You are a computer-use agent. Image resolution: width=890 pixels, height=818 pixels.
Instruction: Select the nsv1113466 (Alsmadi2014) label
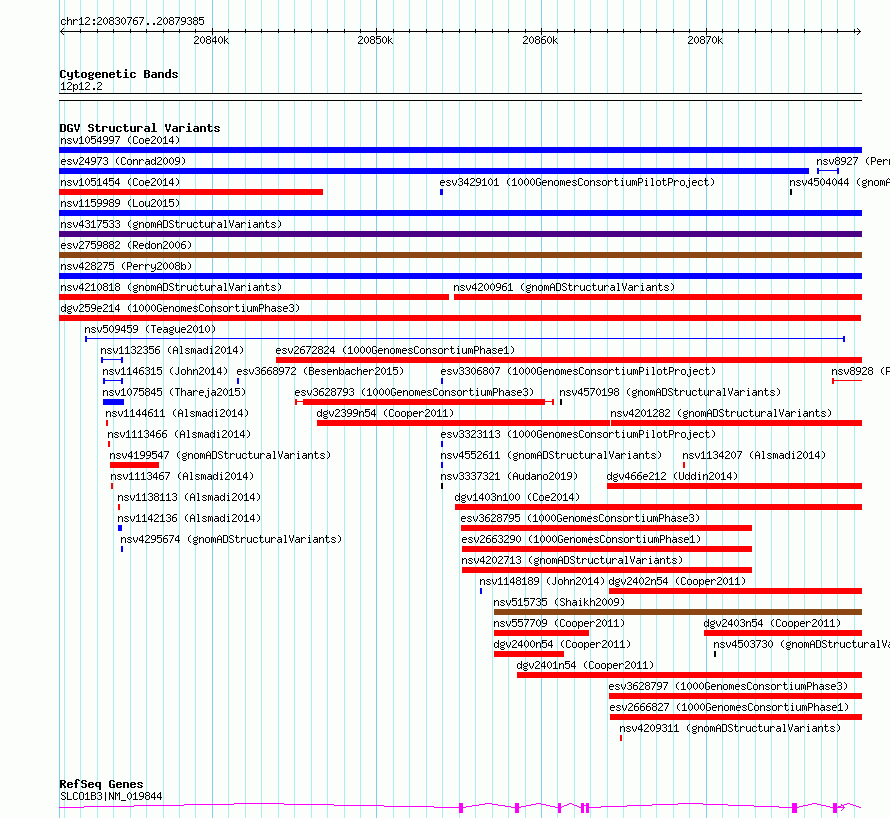179,434
